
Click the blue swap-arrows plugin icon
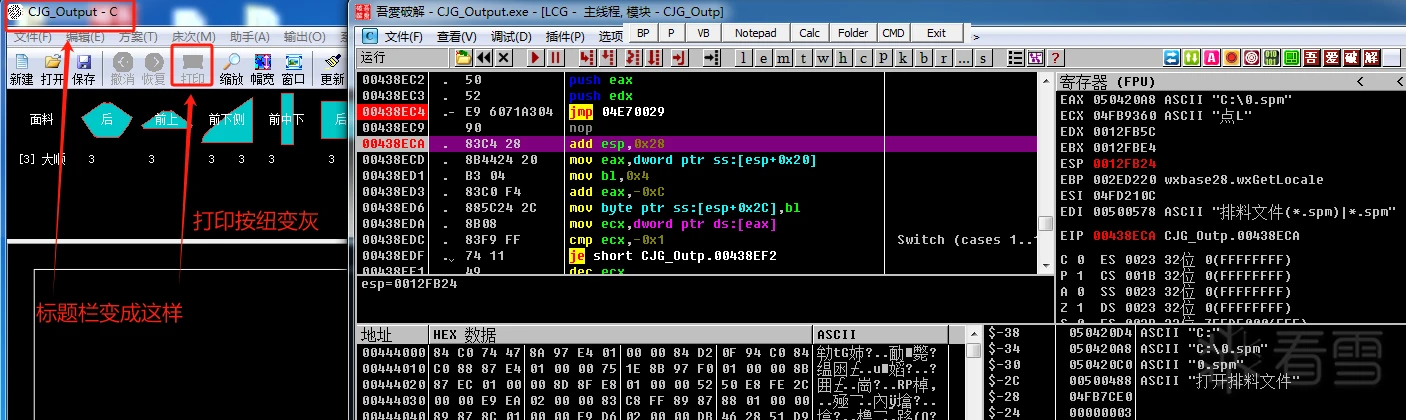click(x=1171, y=57)
